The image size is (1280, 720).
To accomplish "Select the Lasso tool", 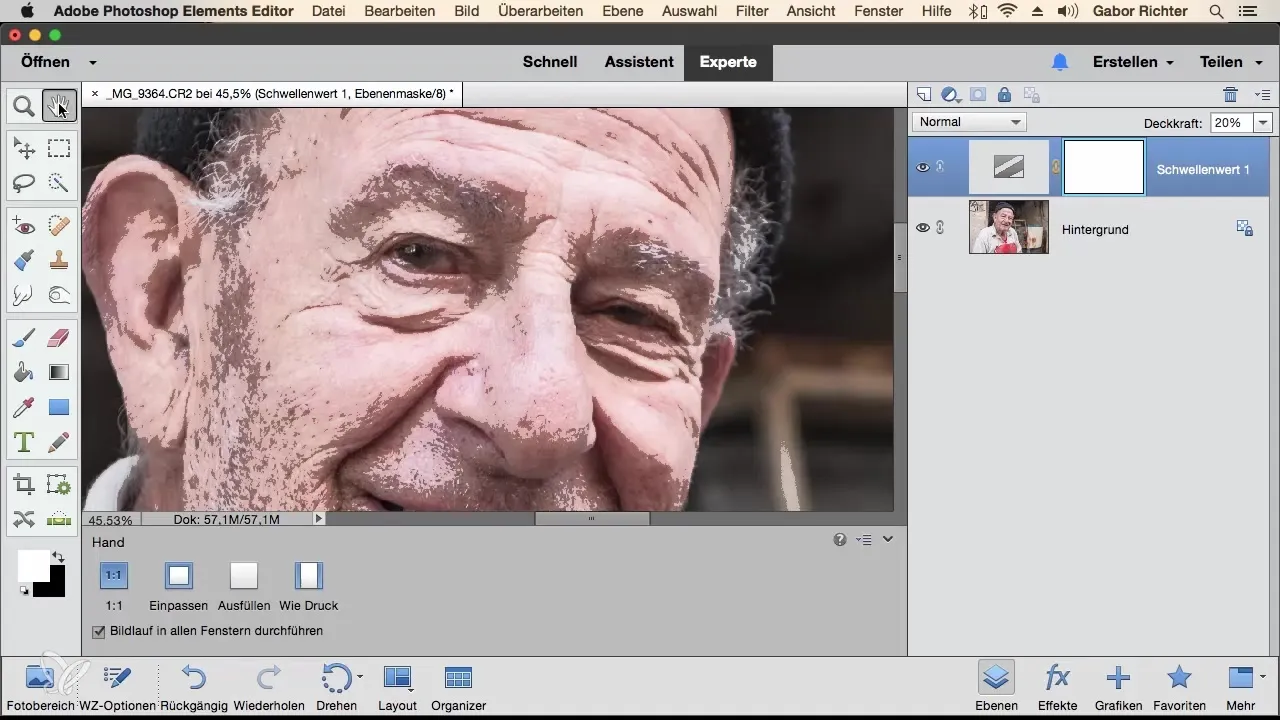I will pos(24,183).
